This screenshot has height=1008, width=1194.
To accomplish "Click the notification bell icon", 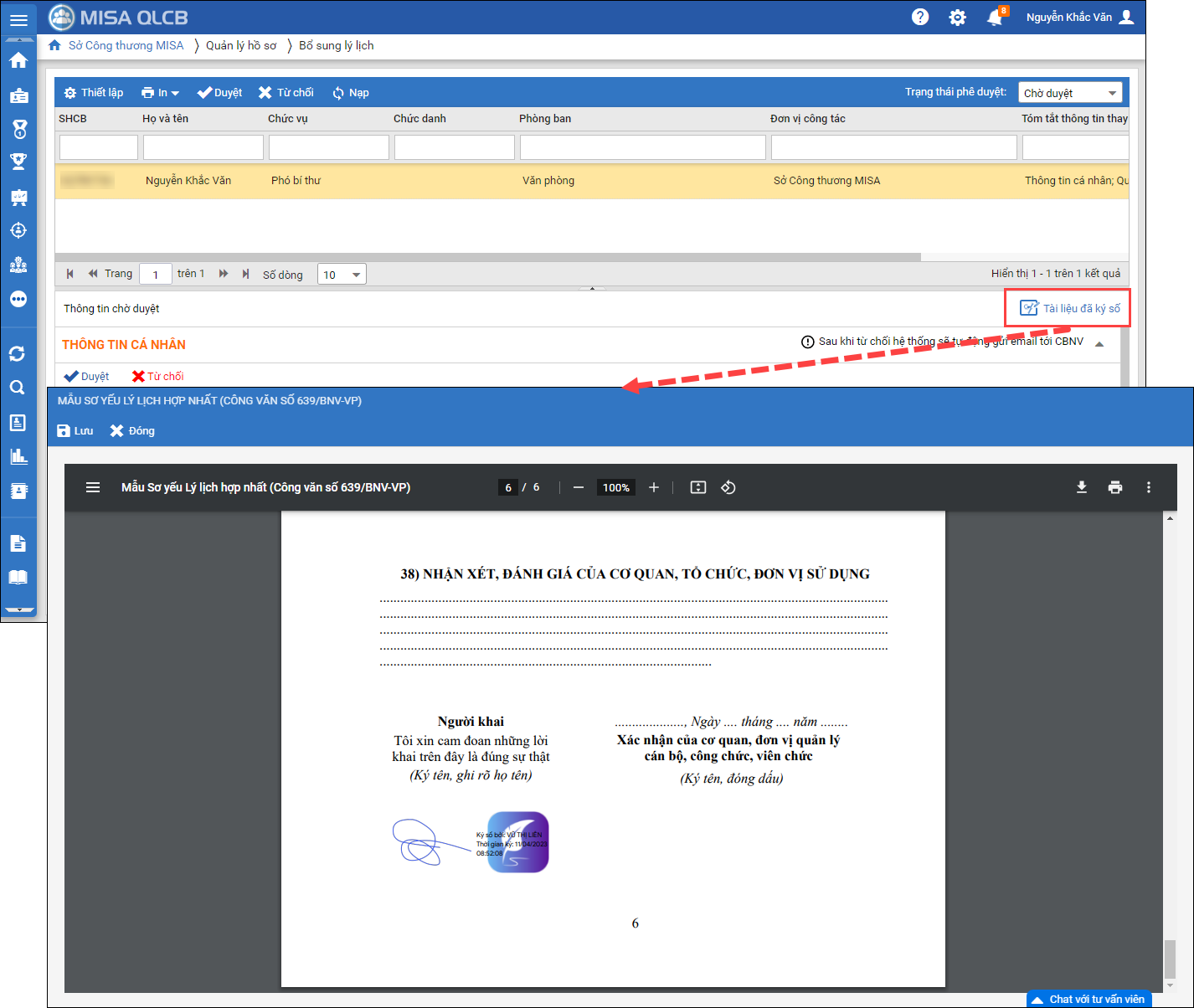I will pos(995,18).
